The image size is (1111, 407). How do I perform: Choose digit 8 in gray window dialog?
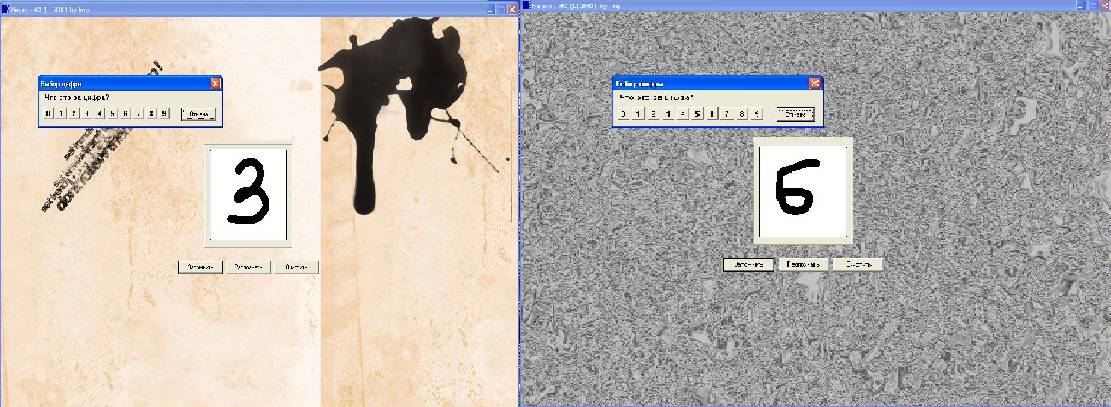click(x=743, y=113)
